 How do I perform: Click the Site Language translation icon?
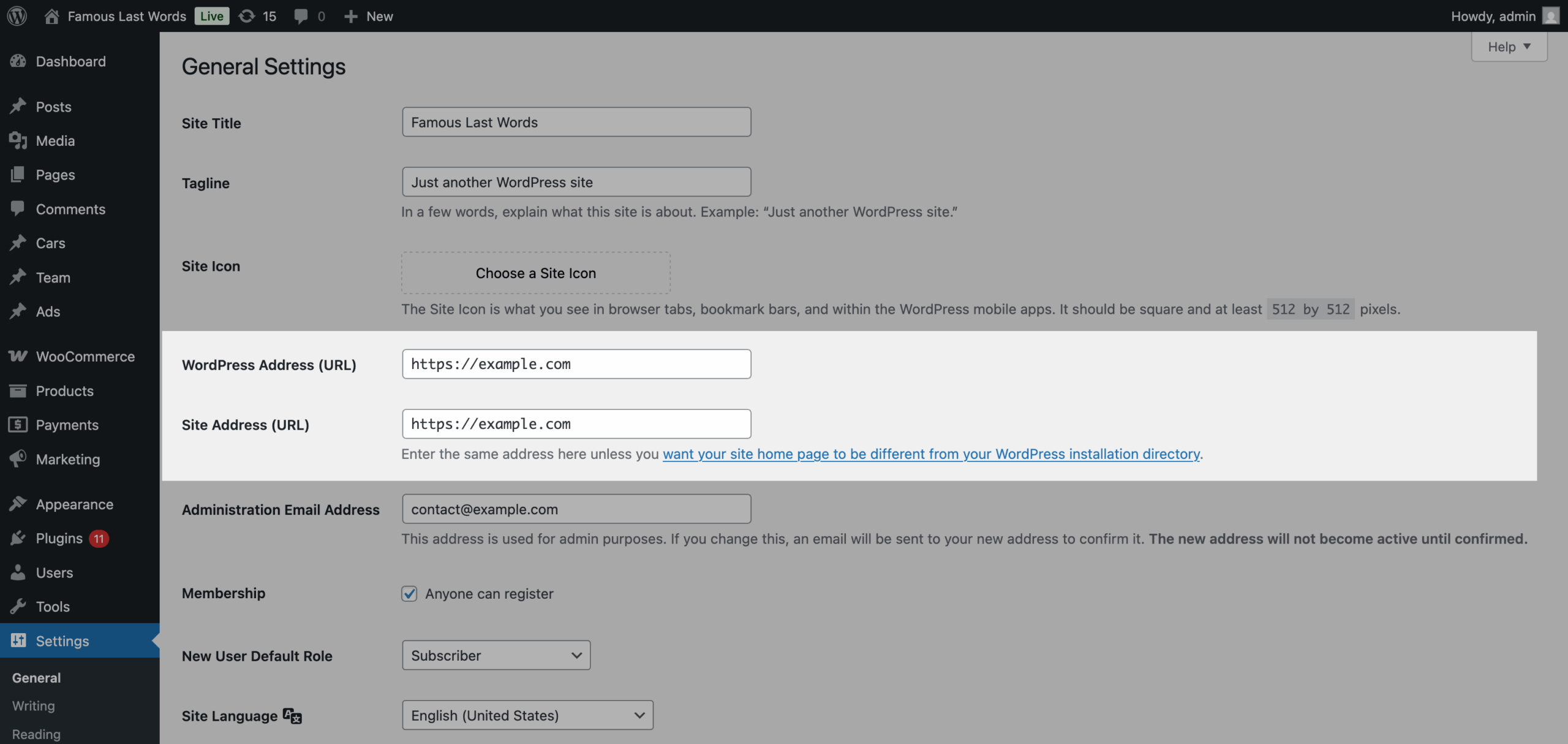coord(292,716)
